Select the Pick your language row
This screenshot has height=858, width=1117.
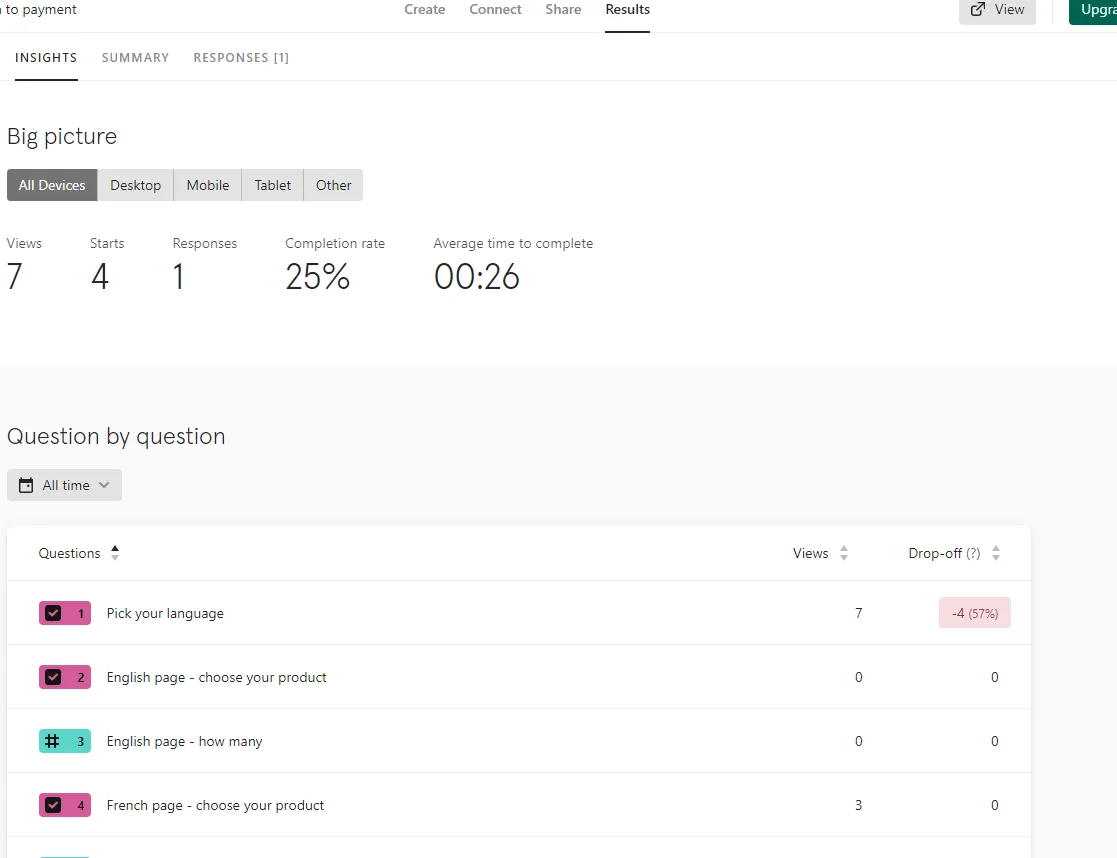coord(519,613)
